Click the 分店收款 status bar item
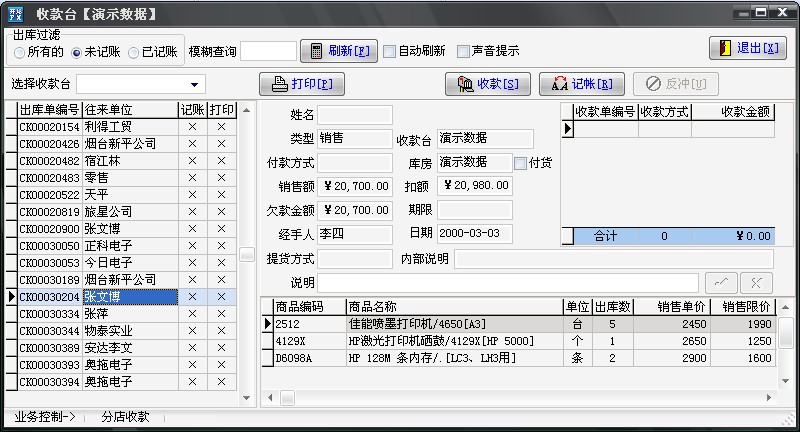This screenshot has height=432, width=800. click(x=125, y=417)
